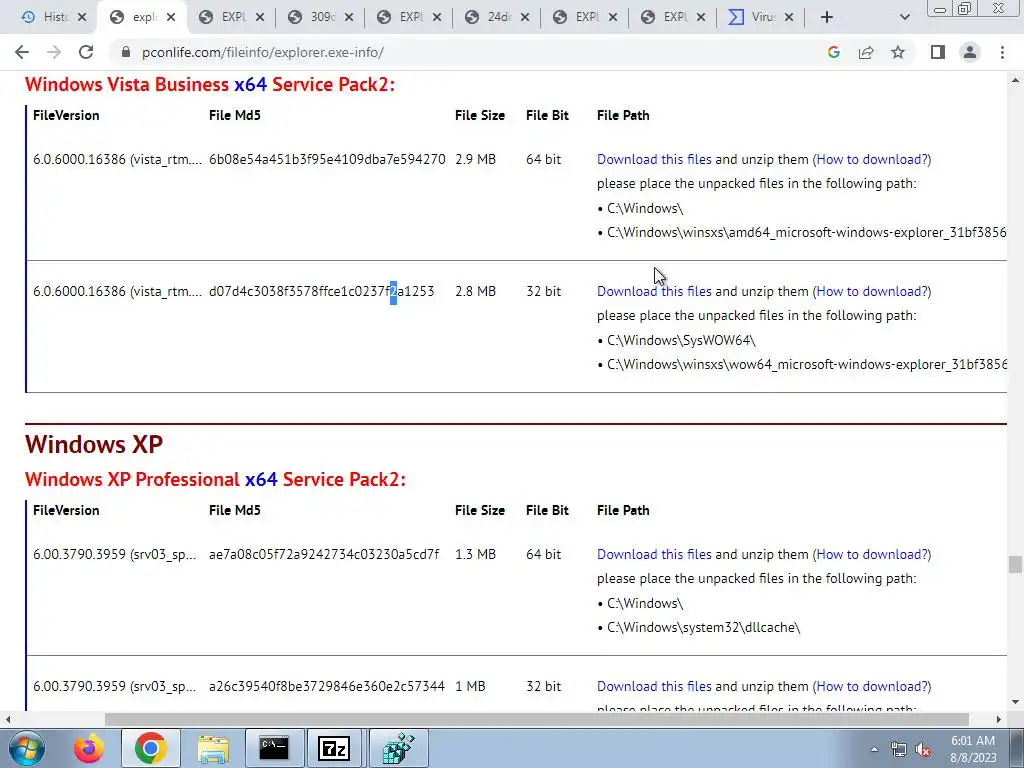
Task: Click the 2.9 MB file size cell
Action: pyautogui.click(x=475, y=159)
